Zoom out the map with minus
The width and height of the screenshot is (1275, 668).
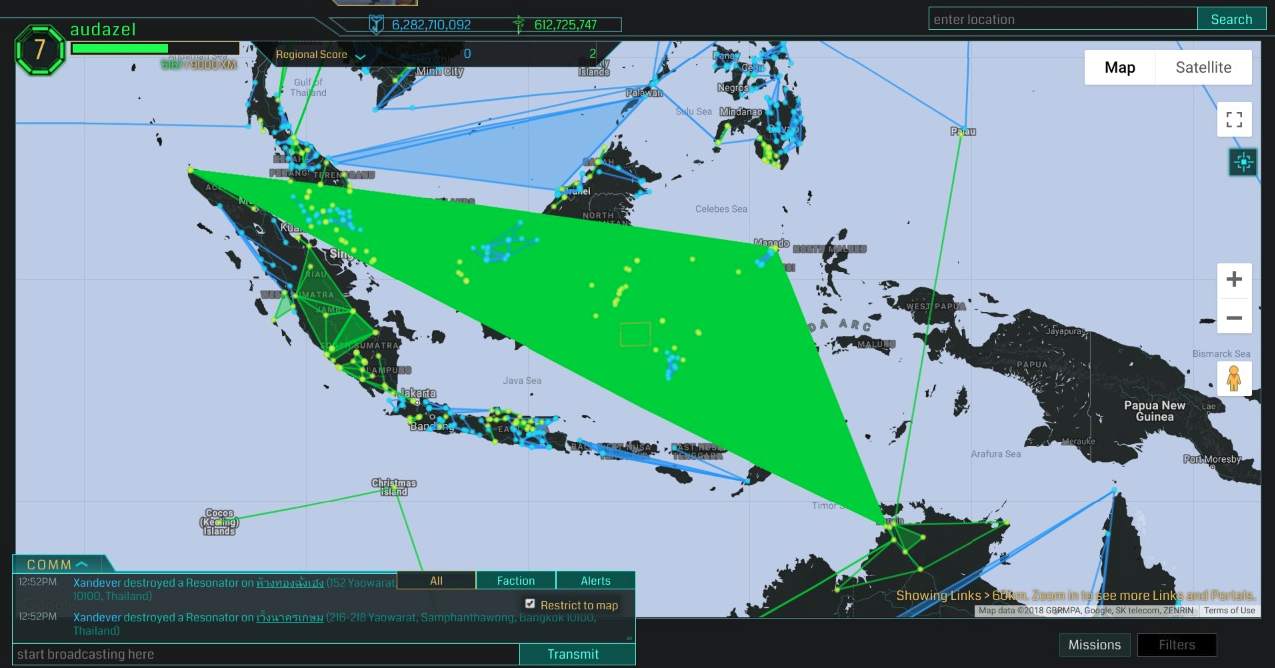tap(1234, 318)
